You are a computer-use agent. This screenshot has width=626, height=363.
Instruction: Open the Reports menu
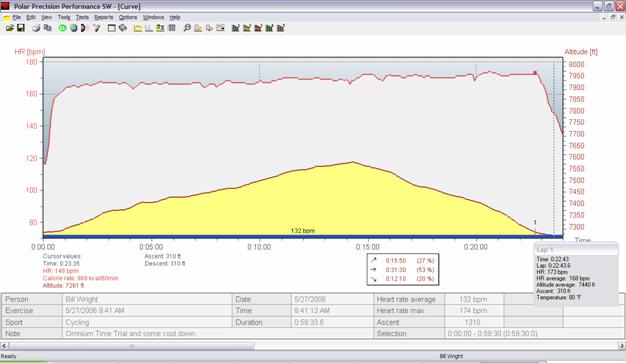point(104,17)
